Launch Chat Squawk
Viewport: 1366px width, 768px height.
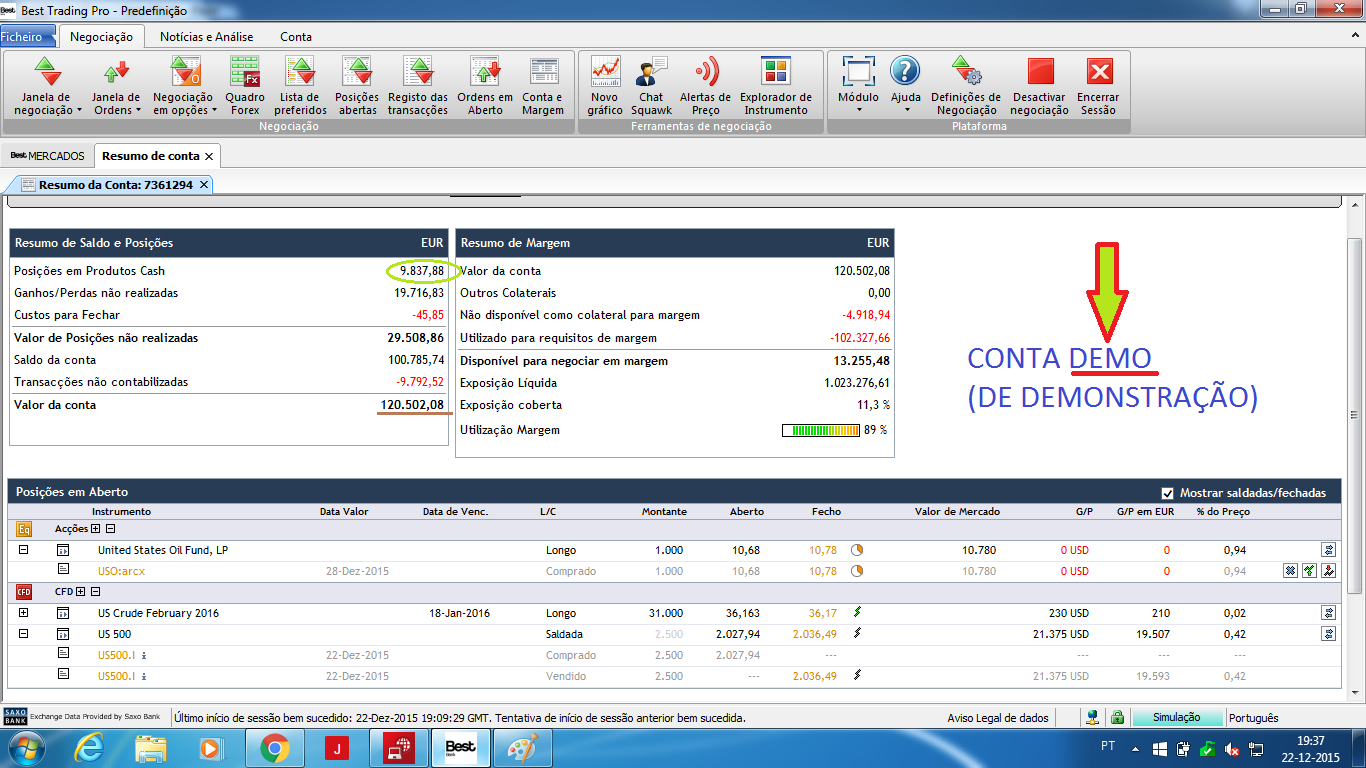pyautogui.click(x=651, y=86)
